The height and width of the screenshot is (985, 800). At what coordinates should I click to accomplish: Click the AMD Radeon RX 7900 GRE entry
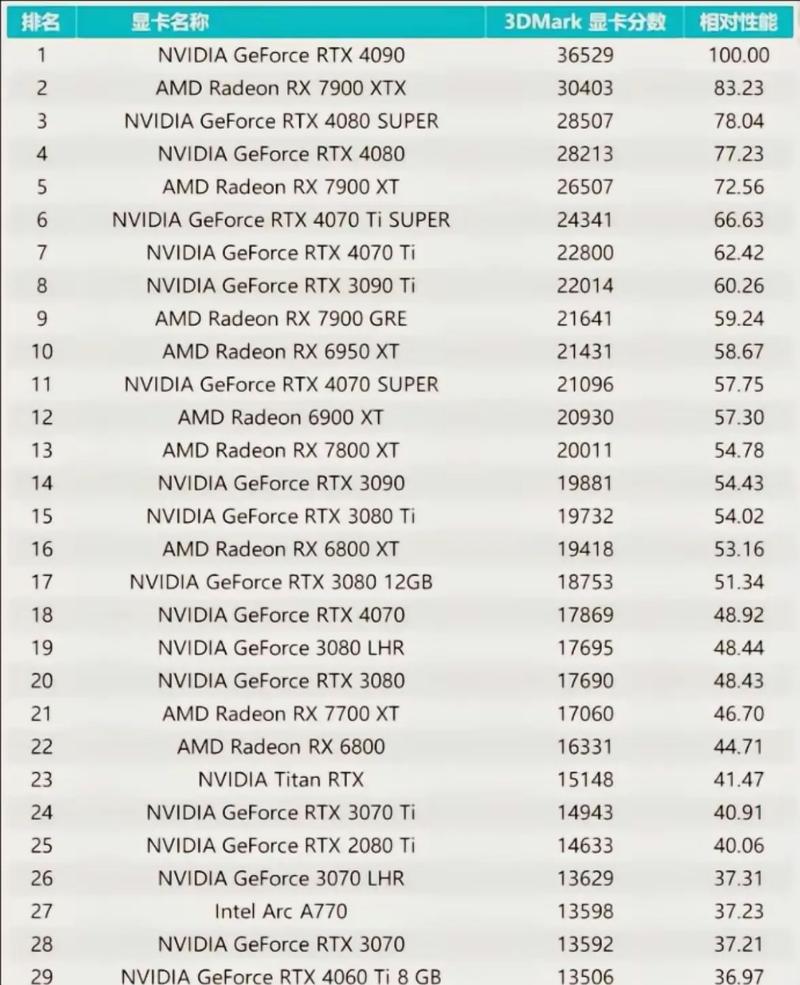(281, 318)
